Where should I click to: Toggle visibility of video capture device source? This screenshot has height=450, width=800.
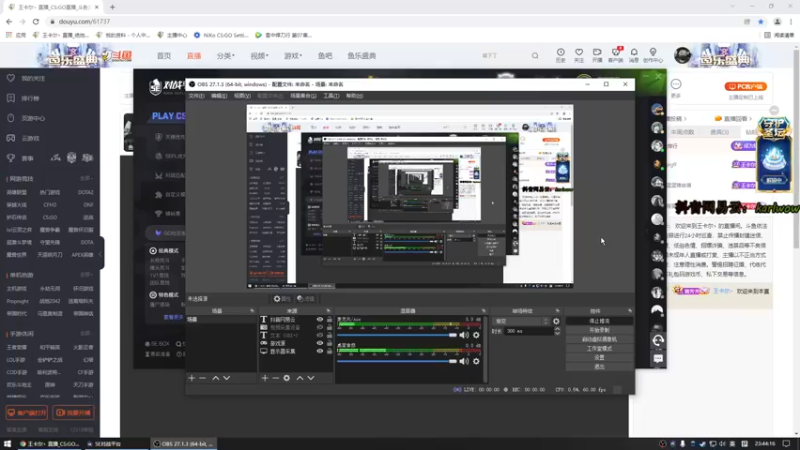pos(320,327)
